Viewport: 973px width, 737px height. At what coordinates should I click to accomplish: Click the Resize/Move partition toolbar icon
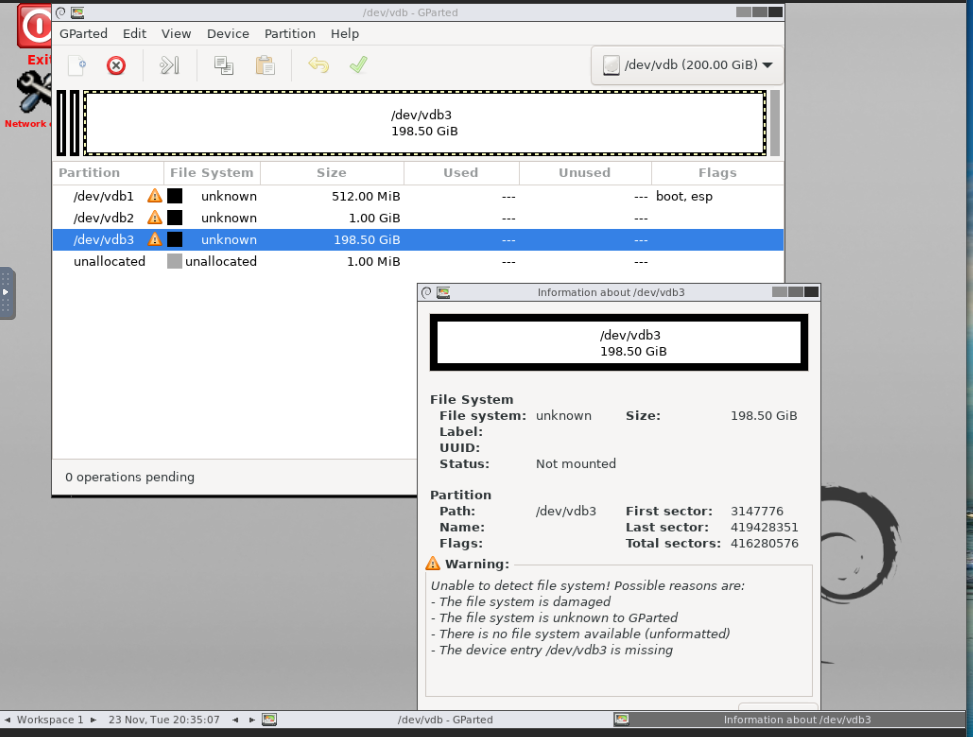point(169,65)
